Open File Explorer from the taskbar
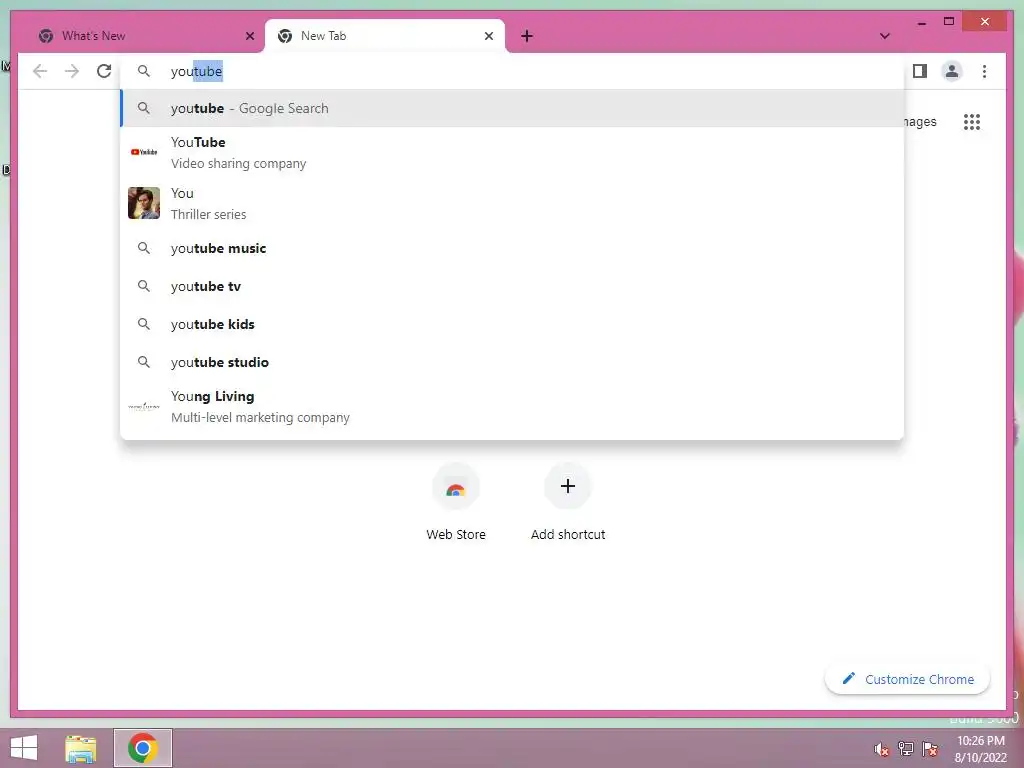 81,748
